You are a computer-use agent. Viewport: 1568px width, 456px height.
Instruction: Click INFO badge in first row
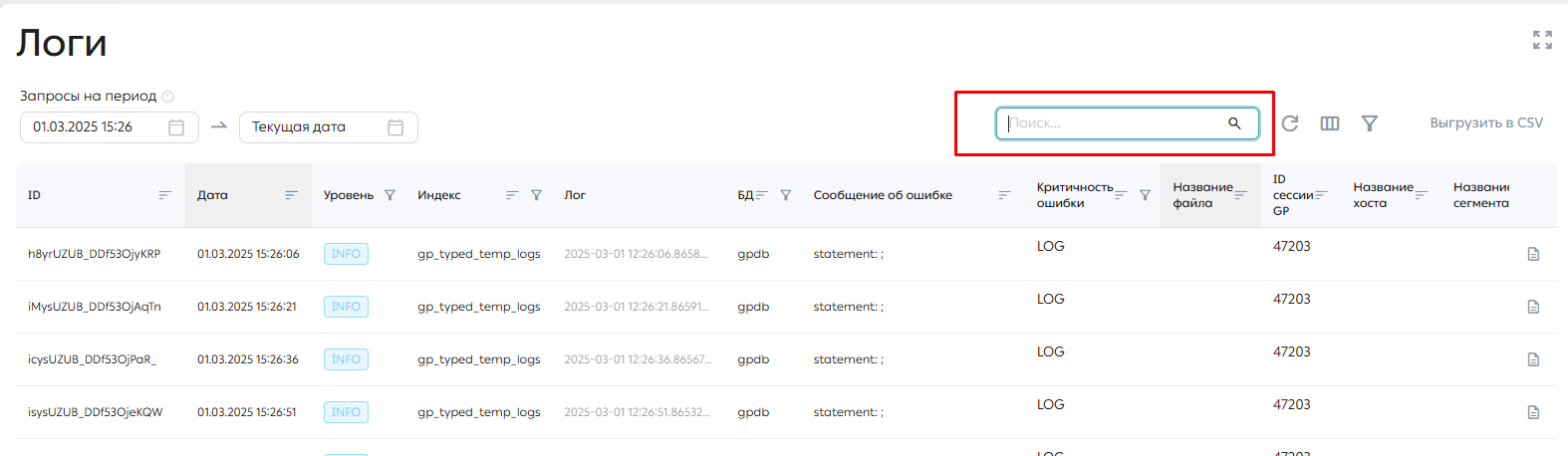point(346,254)
